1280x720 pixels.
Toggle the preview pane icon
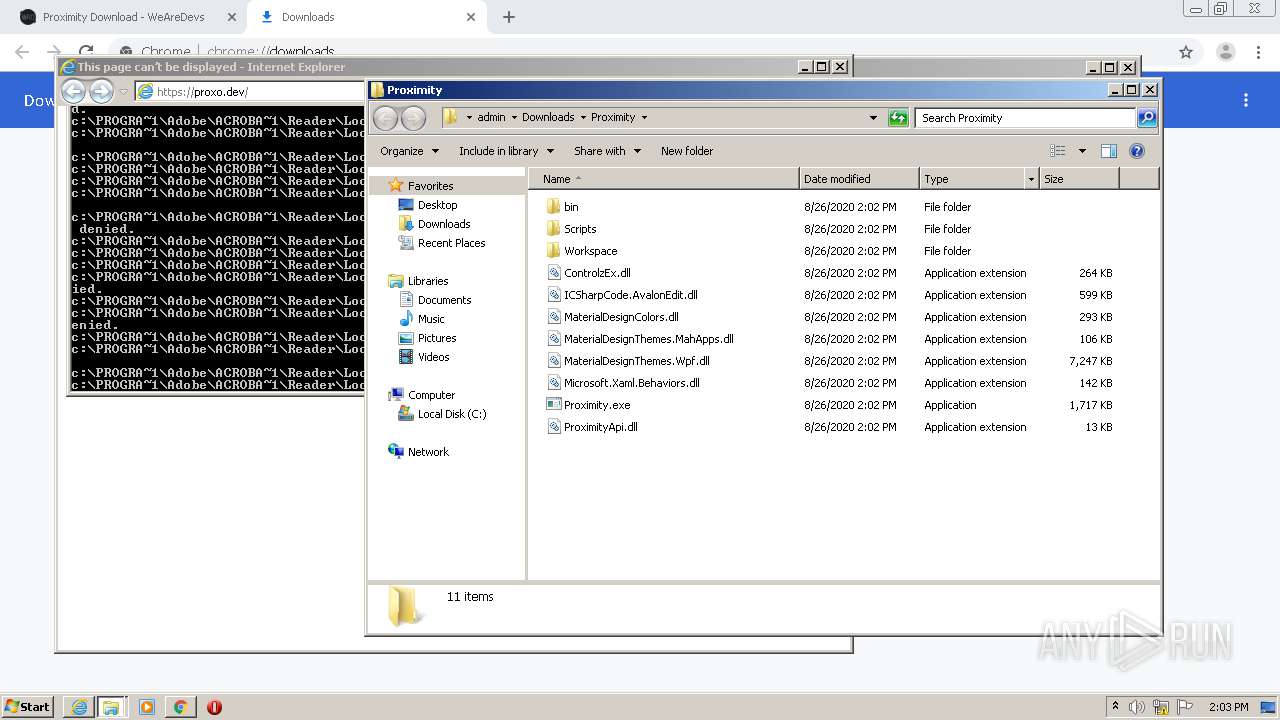click(x=1108, y=151)
